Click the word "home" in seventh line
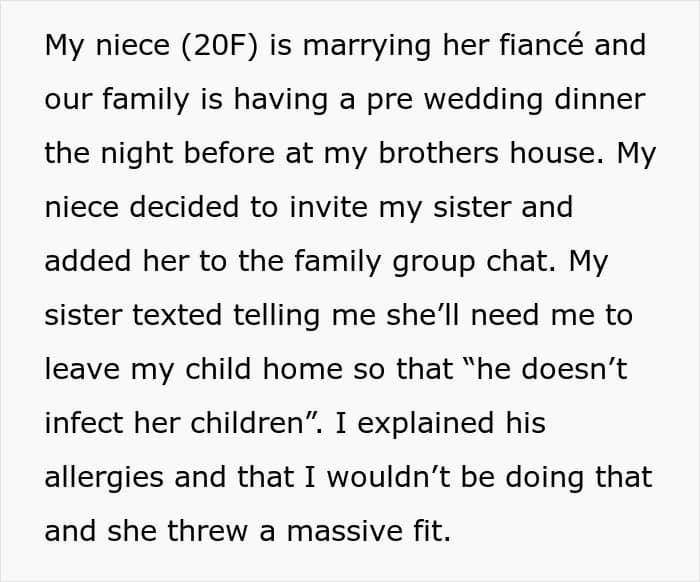This screenshot has width=700, height=582. [x=302, y=369]
